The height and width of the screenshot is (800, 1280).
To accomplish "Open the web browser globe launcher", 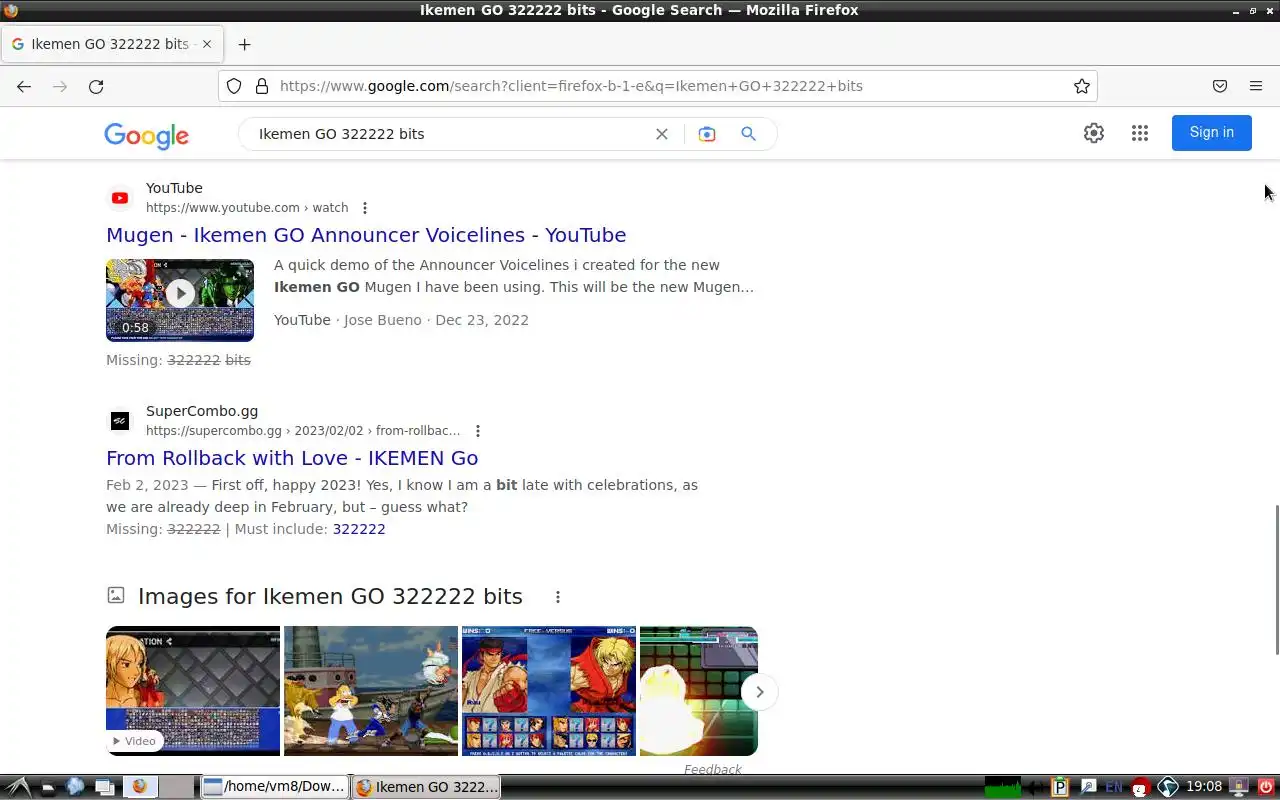I will point(75,787).
